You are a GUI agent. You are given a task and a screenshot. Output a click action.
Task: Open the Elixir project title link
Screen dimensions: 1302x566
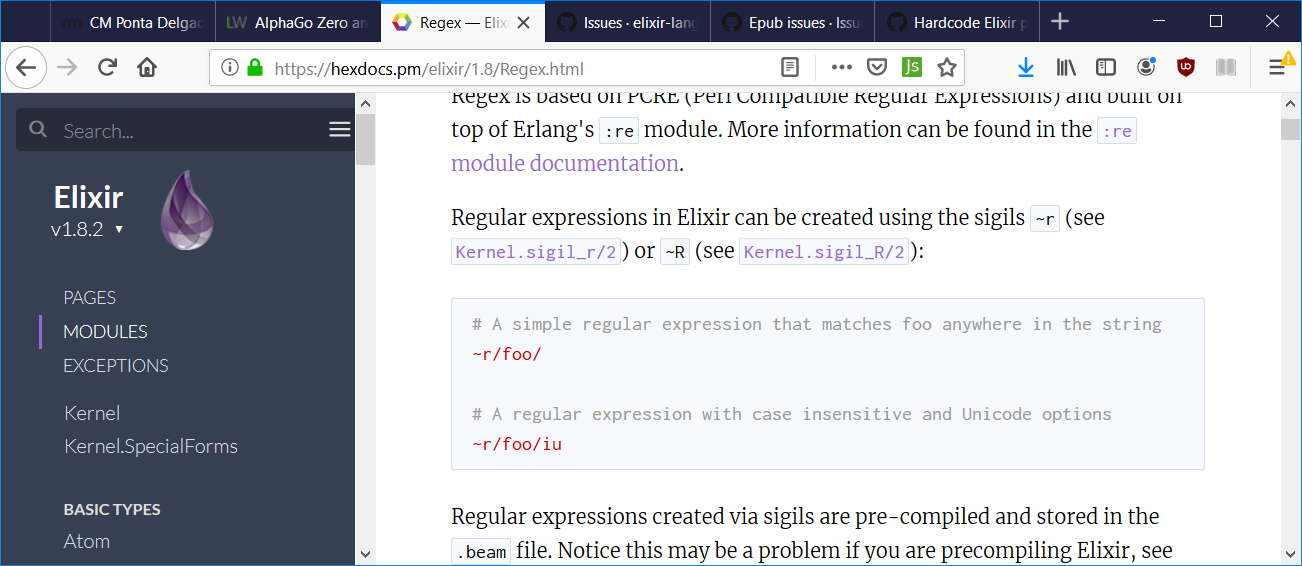tap(88, 196)
